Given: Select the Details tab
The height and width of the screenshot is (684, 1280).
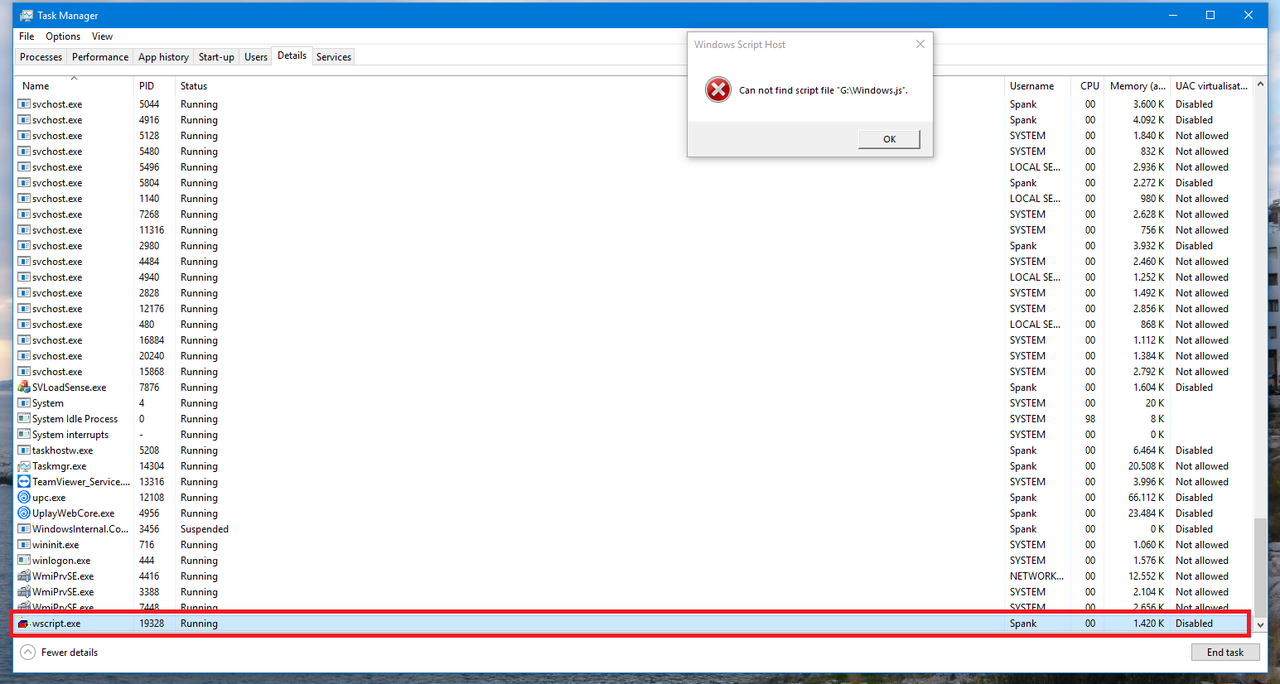Looking at the screenshot, I should click(x=292, y=56).
